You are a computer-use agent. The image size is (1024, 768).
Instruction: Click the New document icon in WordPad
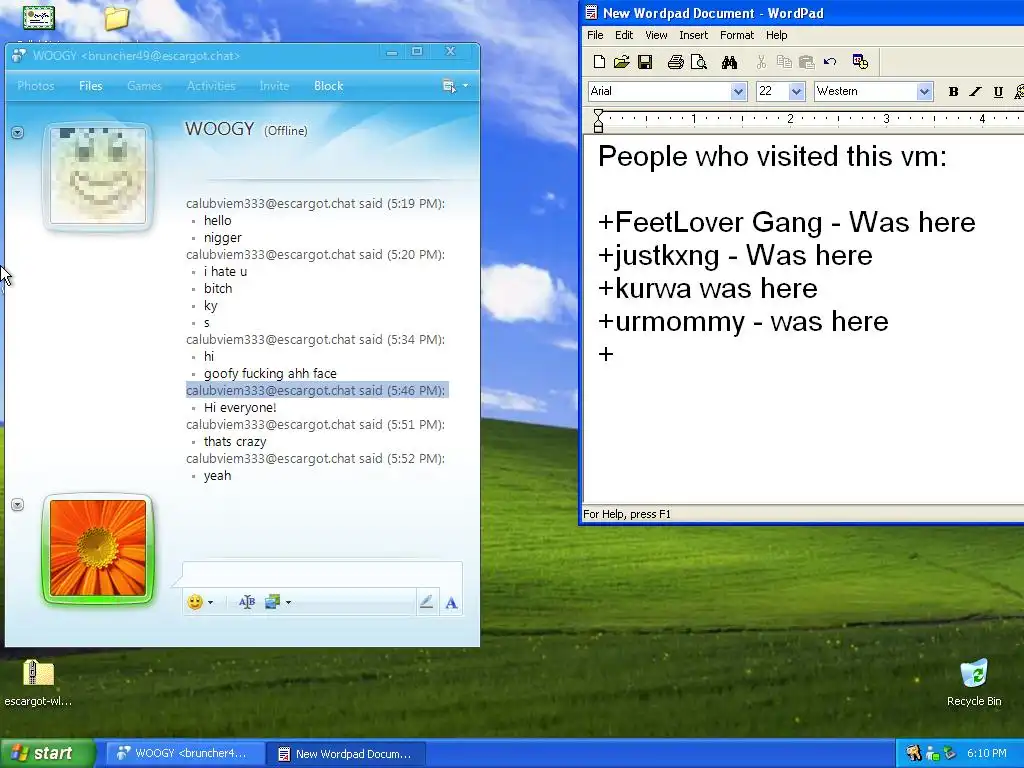tap(599, 62)
